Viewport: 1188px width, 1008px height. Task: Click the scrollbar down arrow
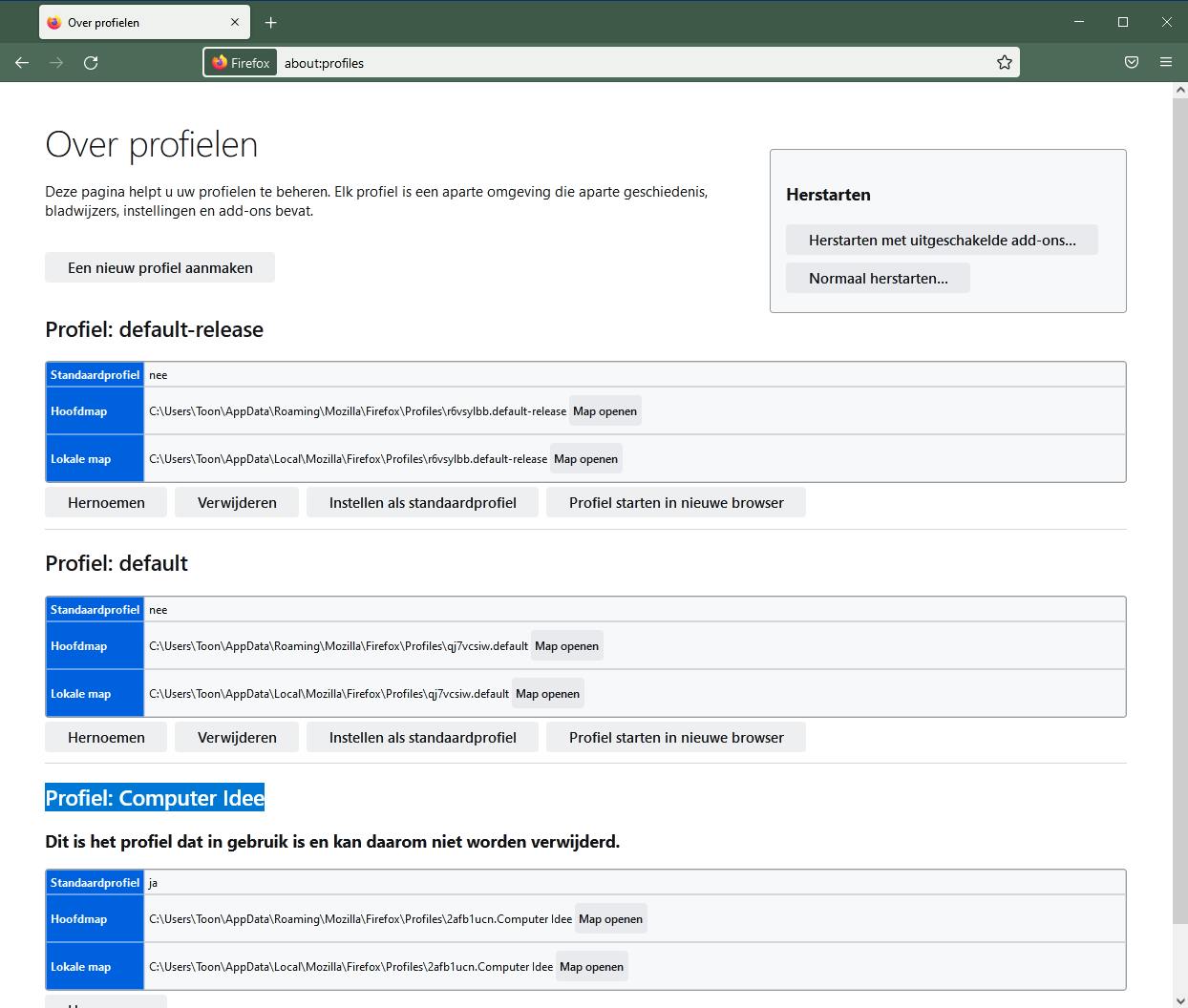(1180, 1001)
